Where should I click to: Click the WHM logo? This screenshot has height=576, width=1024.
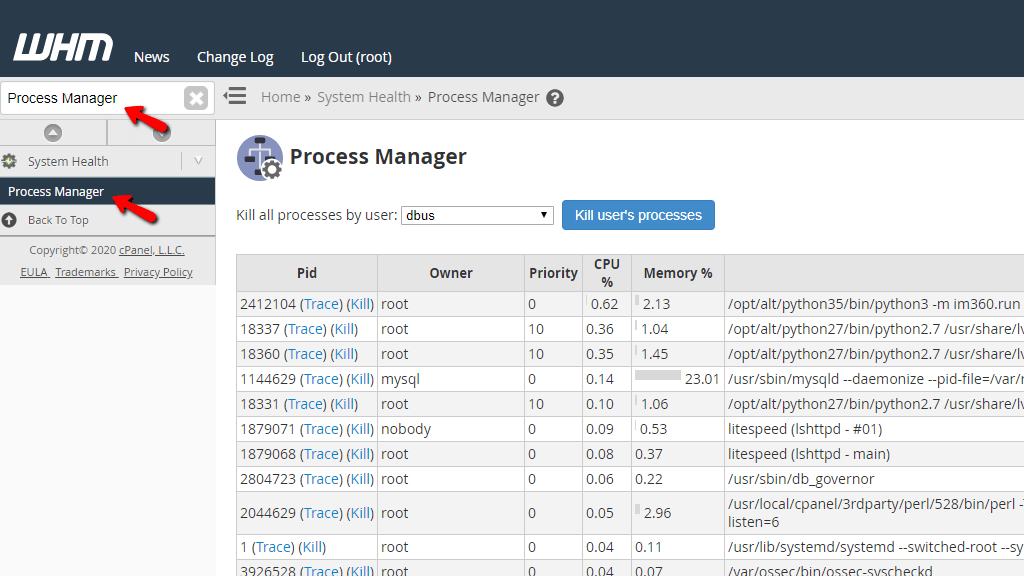[62, 47]
